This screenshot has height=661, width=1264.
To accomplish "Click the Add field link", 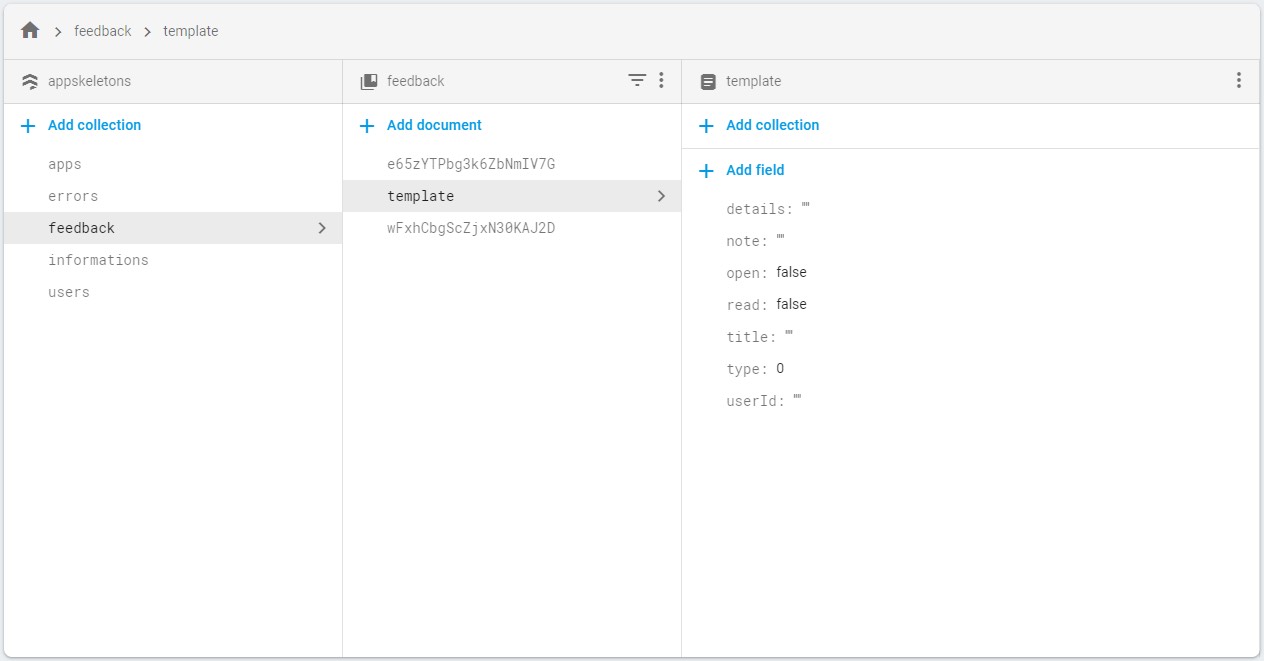I will coord(754,170).
